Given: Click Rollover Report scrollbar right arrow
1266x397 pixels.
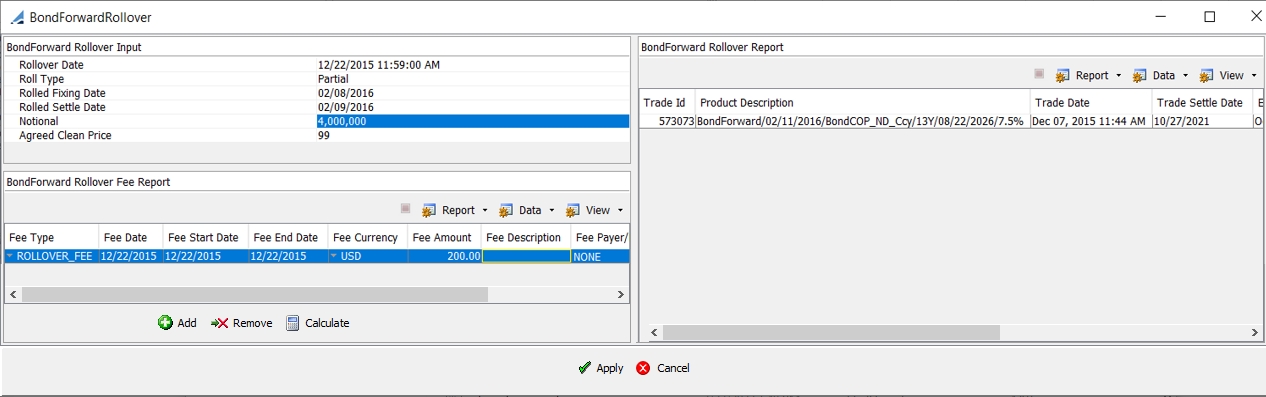Looking at the screenshot, I should [x=1255, y=332].
